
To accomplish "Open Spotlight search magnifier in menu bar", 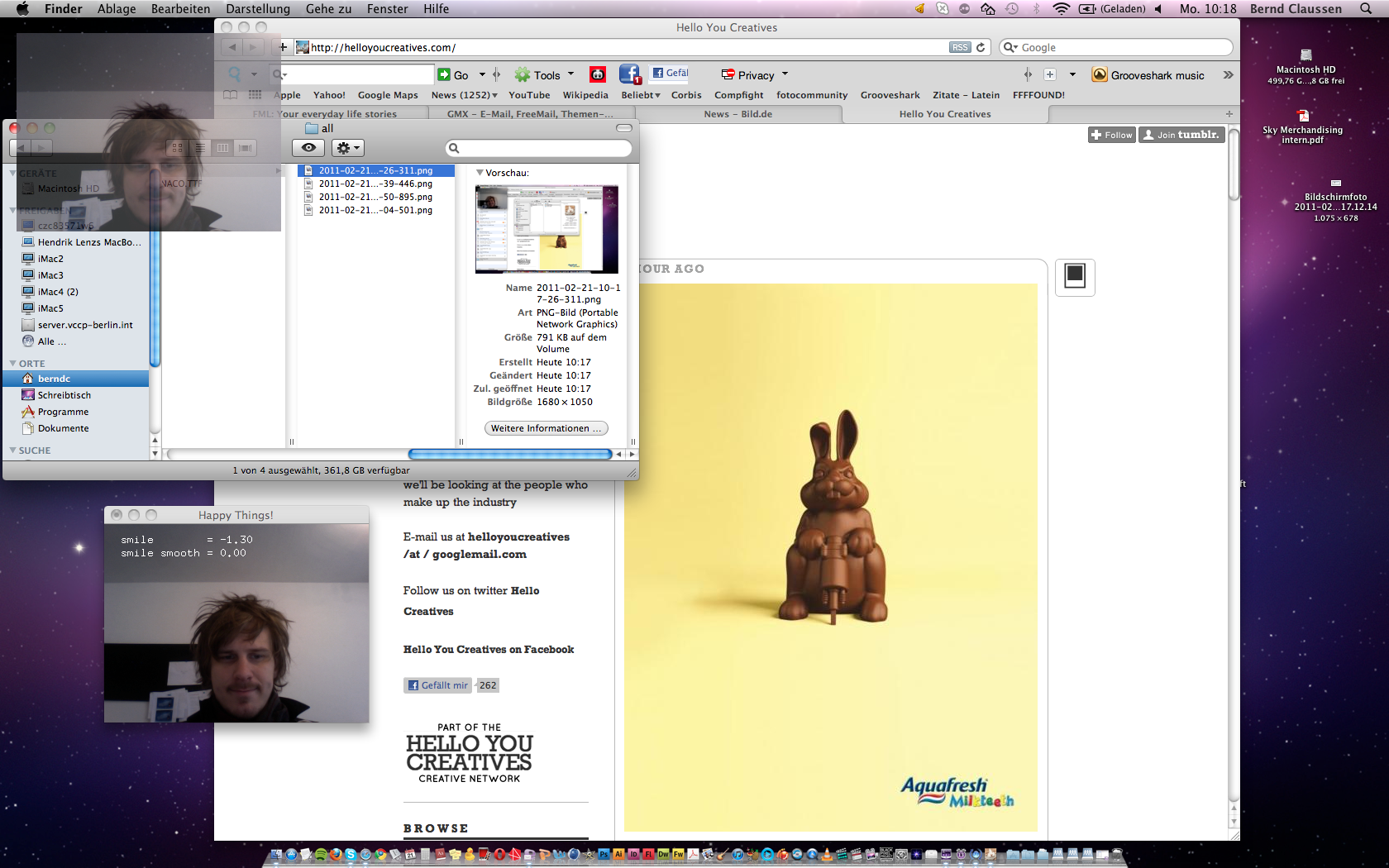I will (x=1366, y=9).
